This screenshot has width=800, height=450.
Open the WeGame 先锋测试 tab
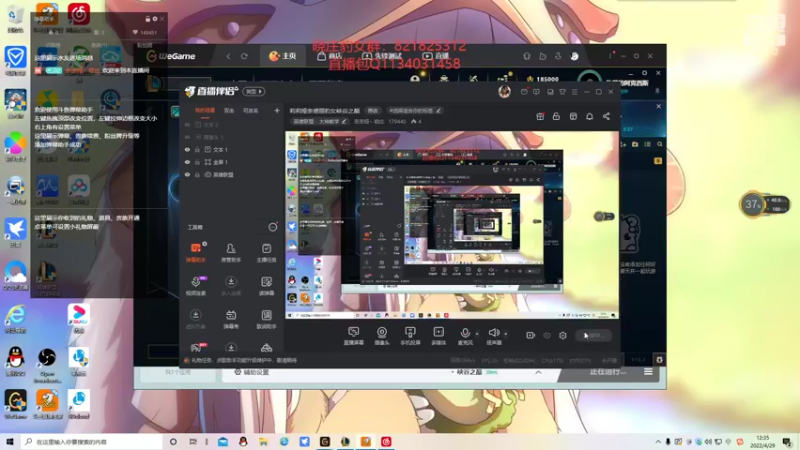tap(382, 56)
